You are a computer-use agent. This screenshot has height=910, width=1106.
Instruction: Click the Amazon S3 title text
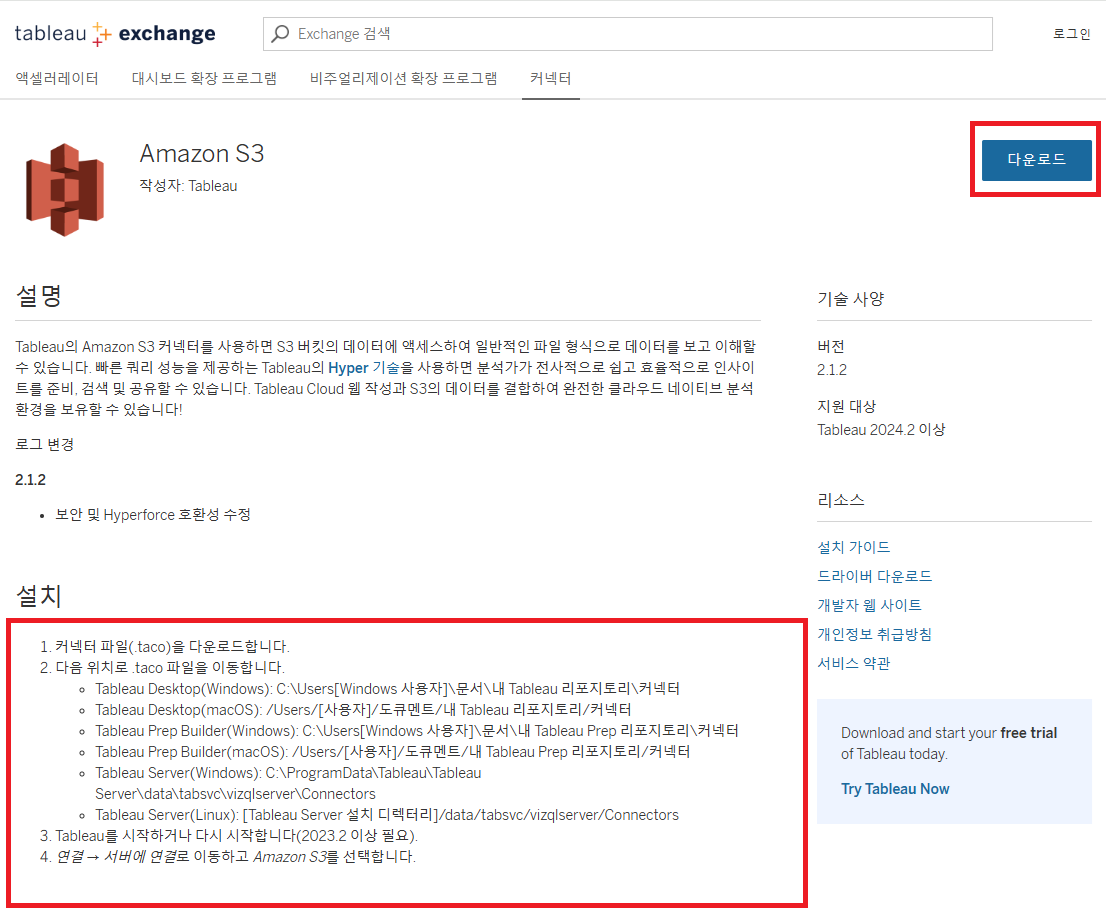[202, 154]
